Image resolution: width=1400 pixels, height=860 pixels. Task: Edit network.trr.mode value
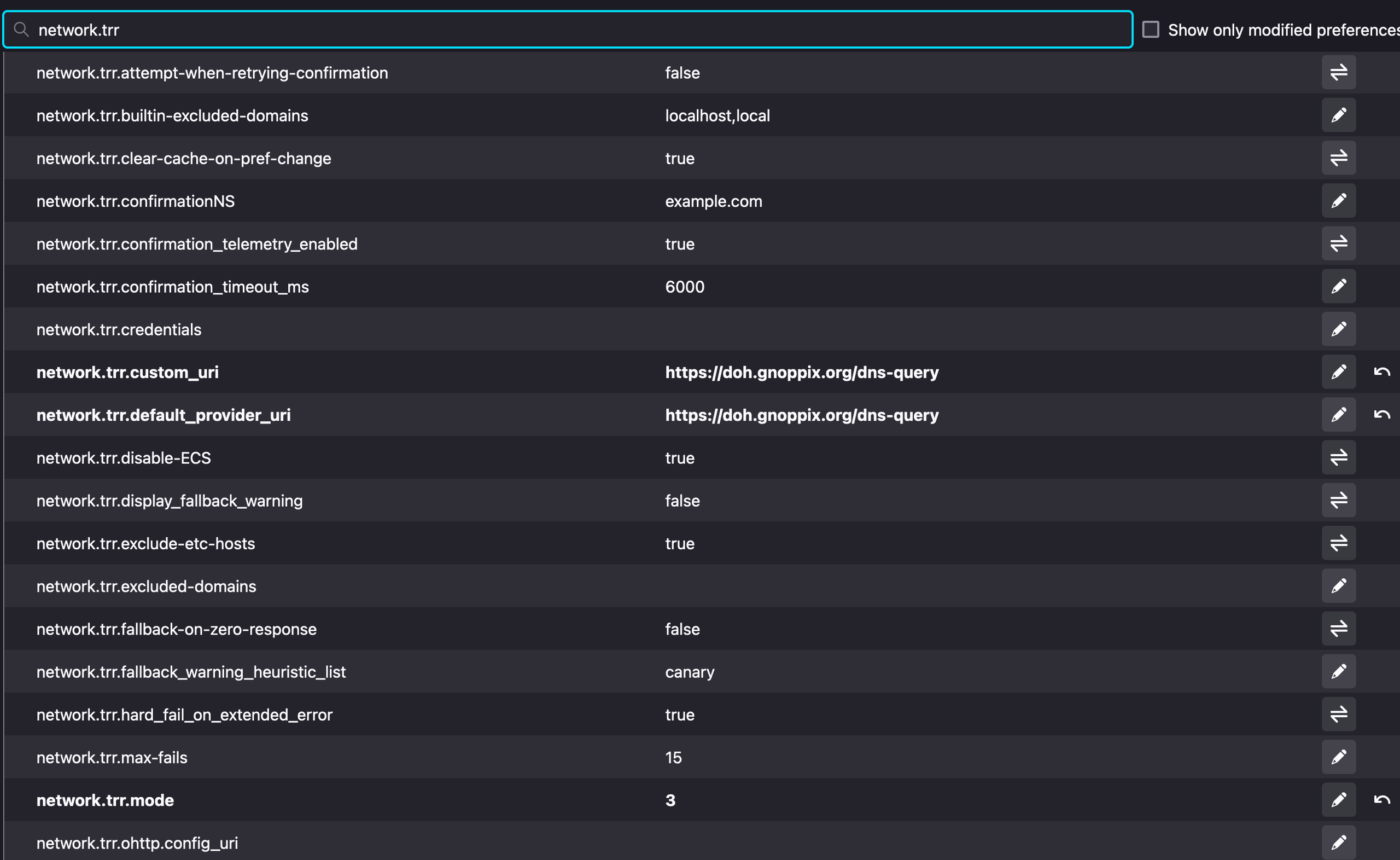point(1338,800)
